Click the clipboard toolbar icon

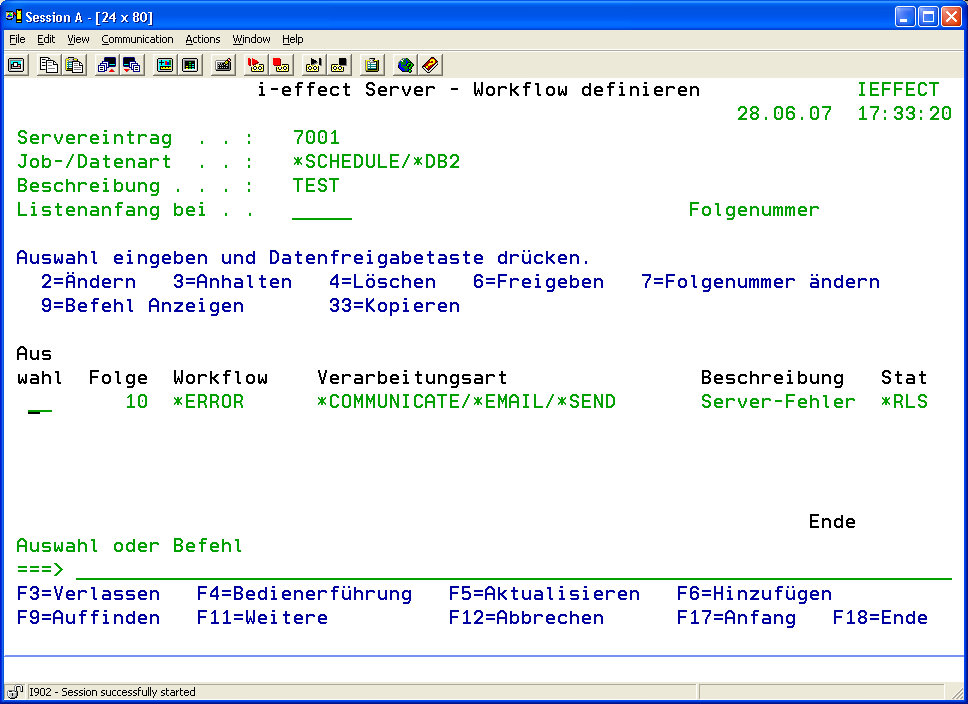coord(372,65)
